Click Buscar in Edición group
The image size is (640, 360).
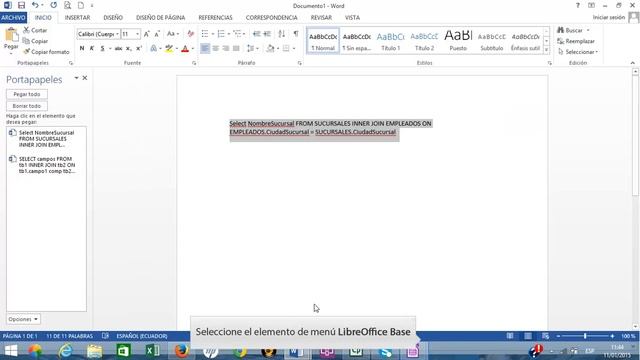pos(573,30)
